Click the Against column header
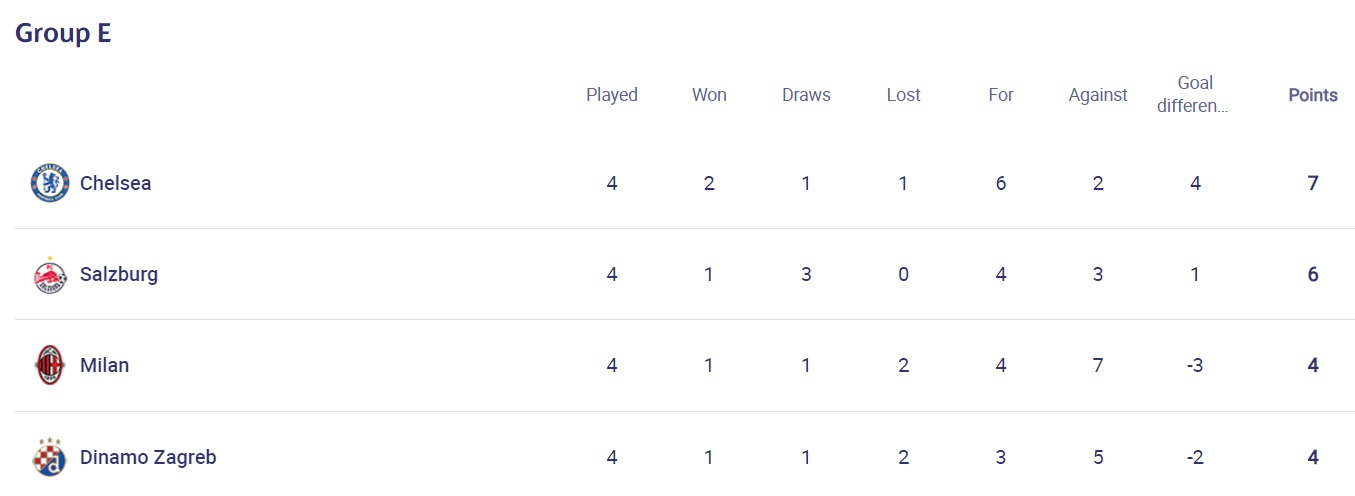 tap(1097, 95)
